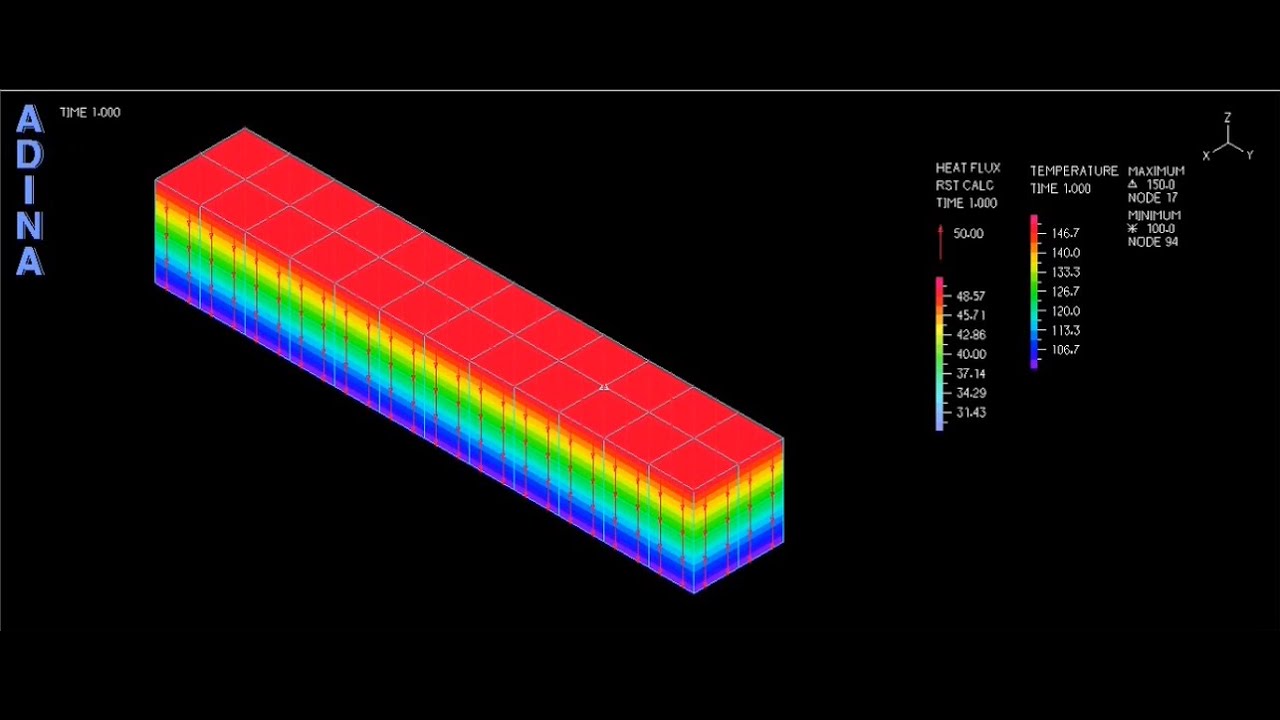The width and height of the screenshot is (1280, 720).
Task: Click the coordinate axis triad icon
Action: click(x=1228, y=137)
